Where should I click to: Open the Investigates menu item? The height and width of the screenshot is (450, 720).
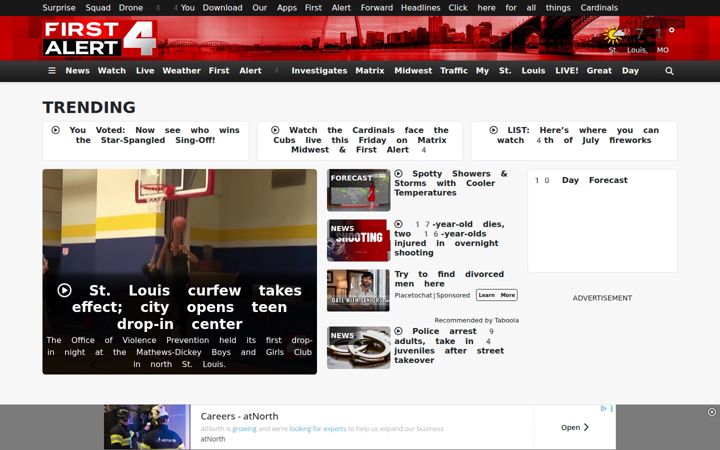point(319,71)
